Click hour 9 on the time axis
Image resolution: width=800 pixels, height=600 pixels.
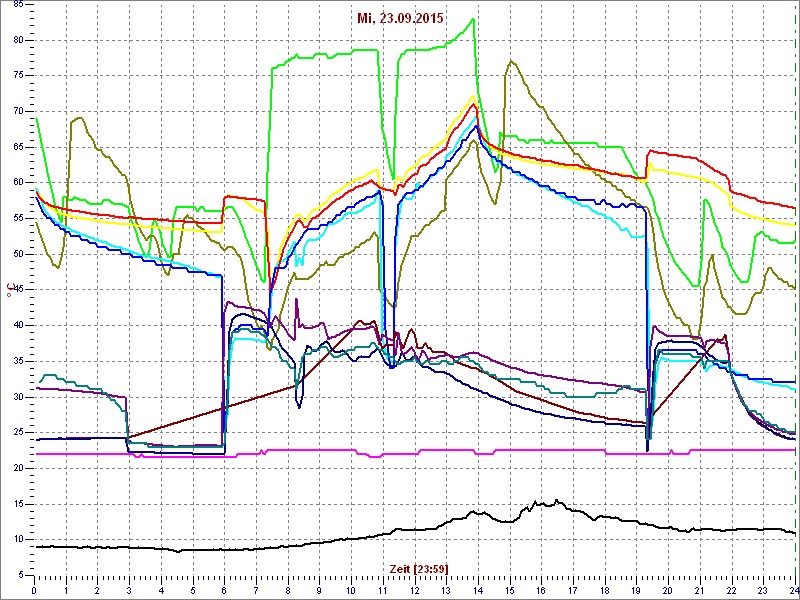point(319,592)
